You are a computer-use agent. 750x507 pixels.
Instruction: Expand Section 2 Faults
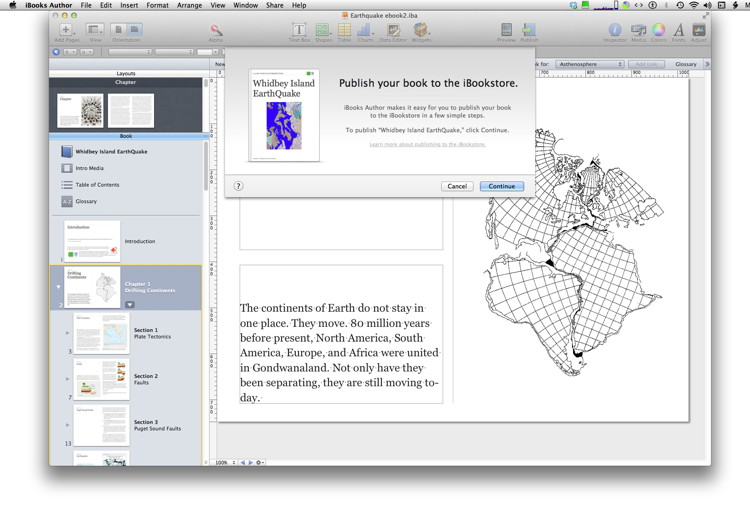[x=67, y=379]
